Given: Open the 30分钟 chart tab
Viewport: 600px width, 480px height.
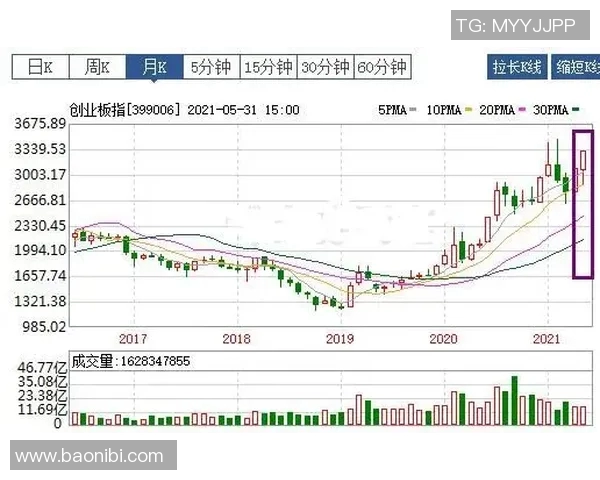Looking at the screenshot, I should pos(325,67).
